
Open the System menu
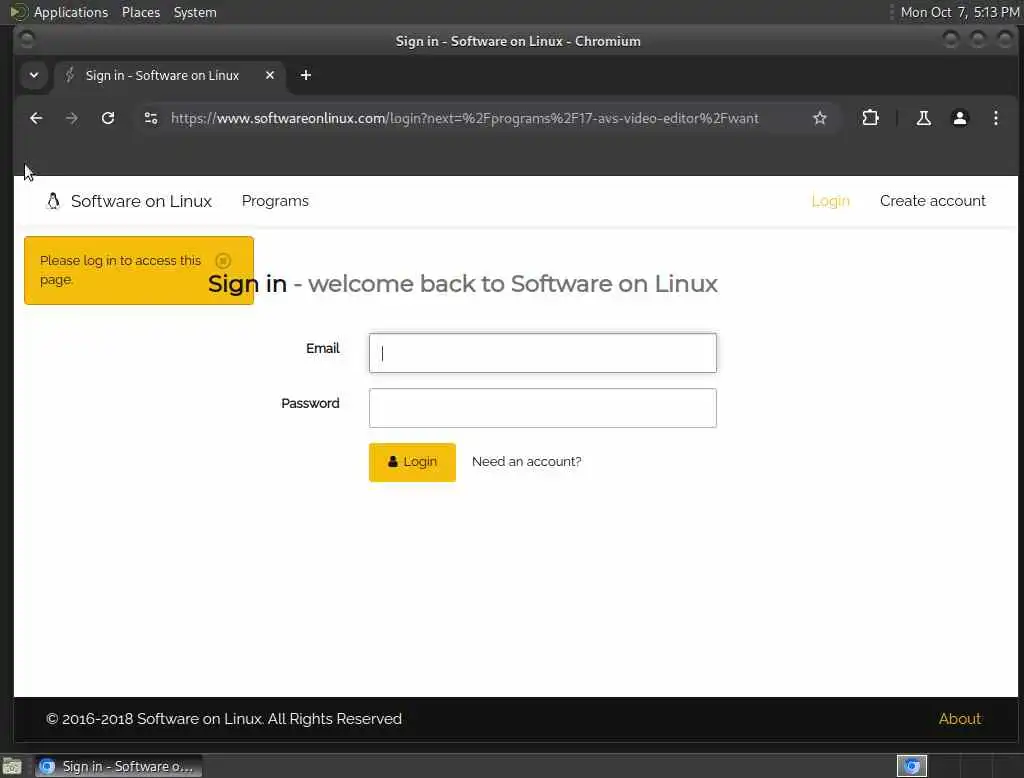(x=195, y=12)
